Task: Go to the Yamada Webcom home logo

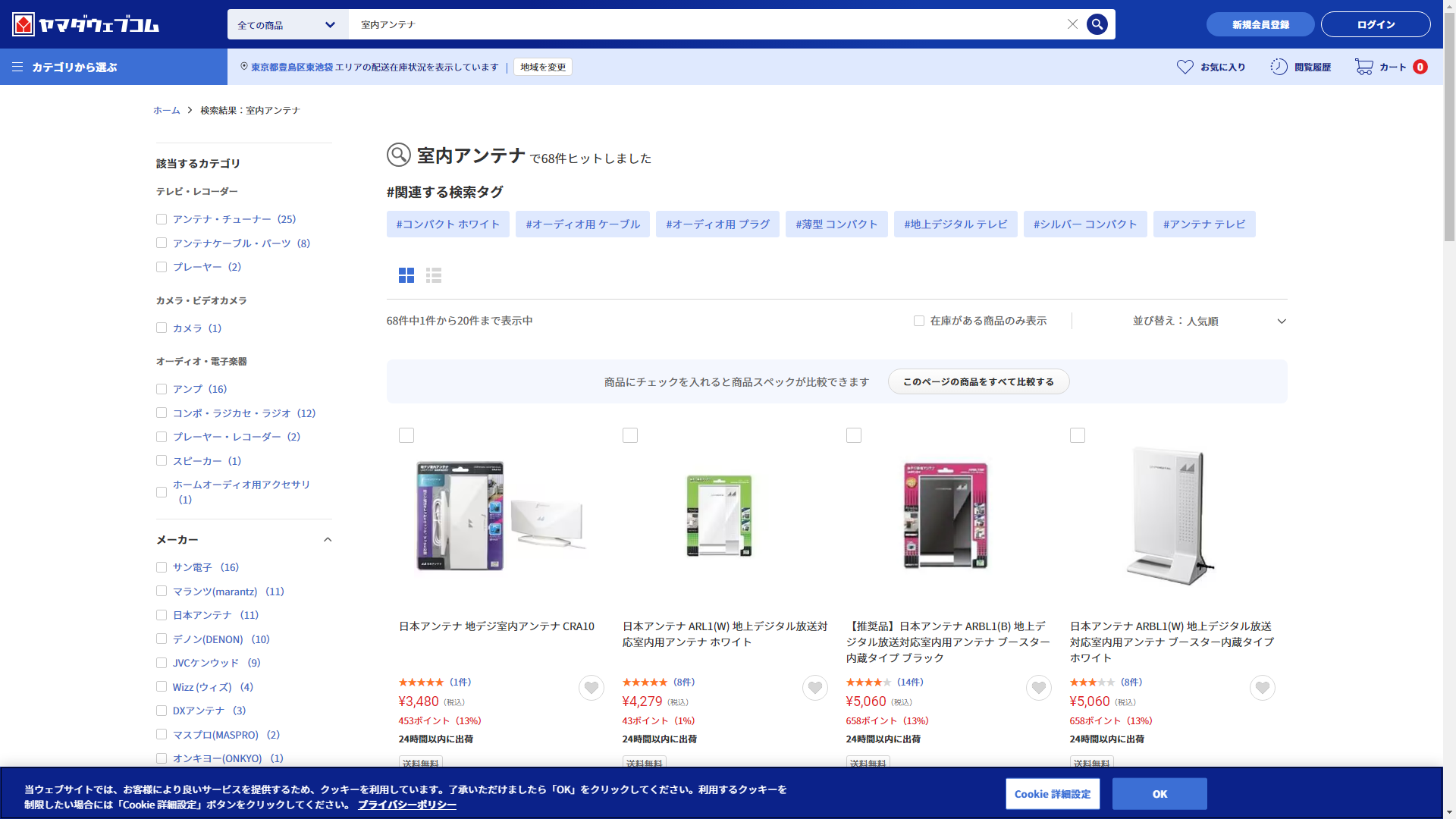Action: [x=85, y=24]
